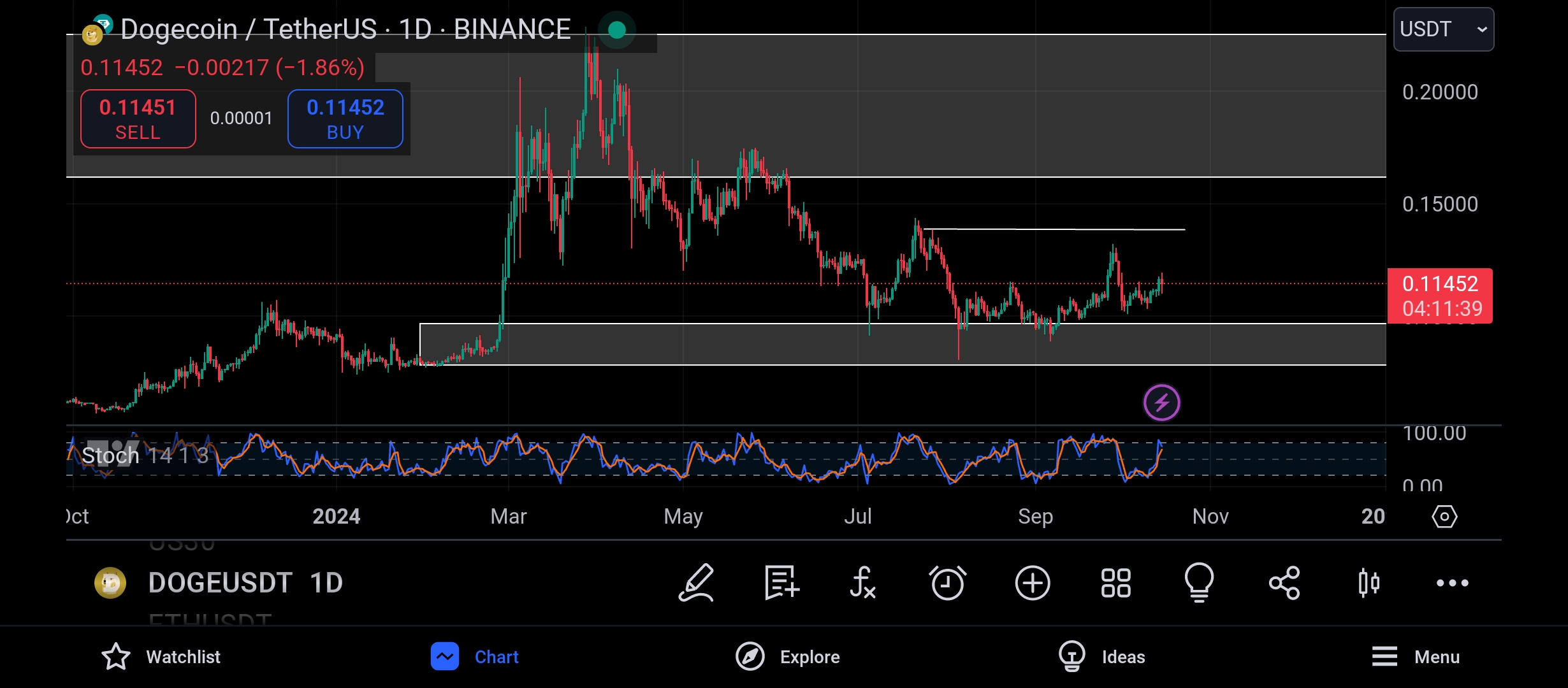Select the short white horizontal line near 0.14
The height and width of the screenshot is (688, 1568).
1054,229
